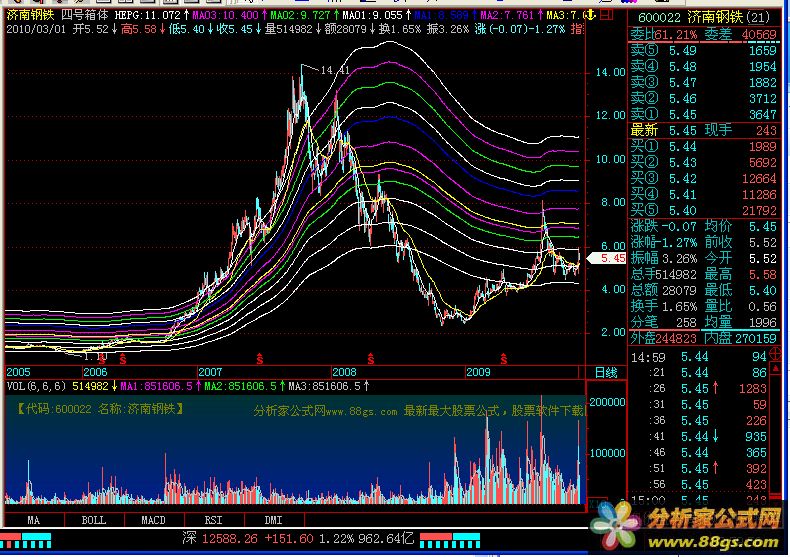
Task: Click the underlined (21) link beside the stock name
Action: point(757,18)
